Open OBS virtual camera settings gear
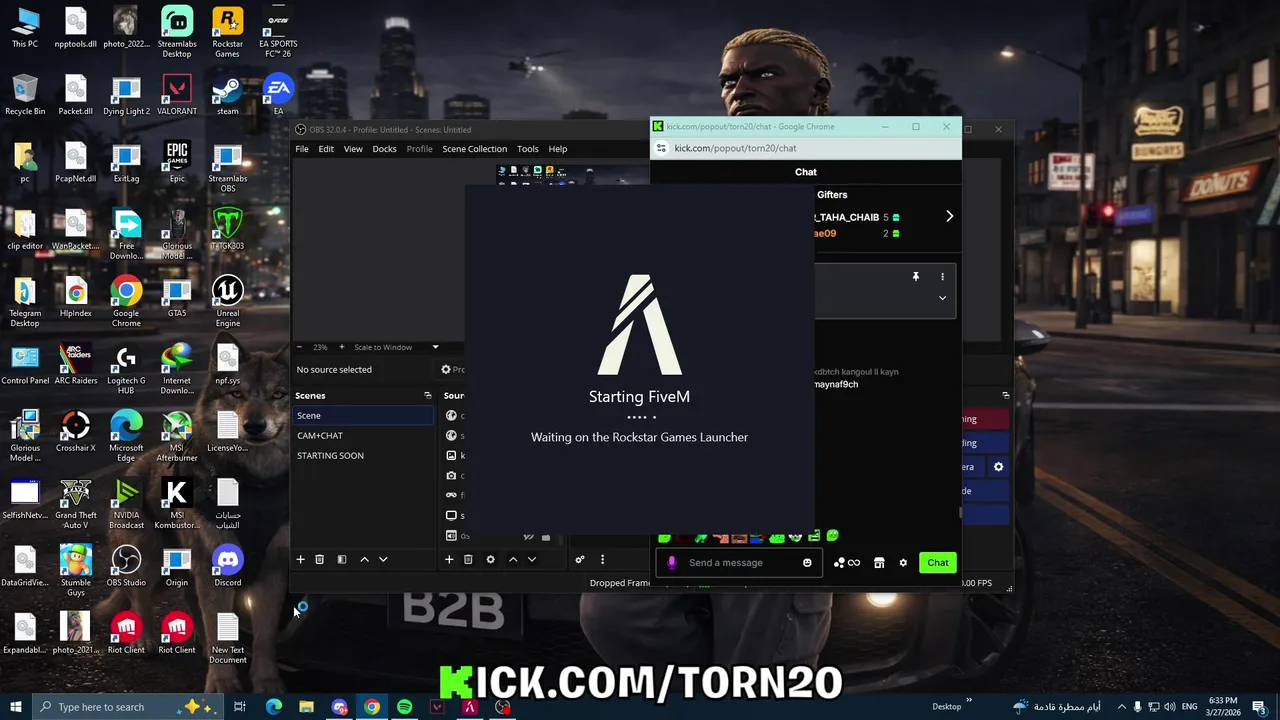1280x720 pixels. tap(998, 467)
